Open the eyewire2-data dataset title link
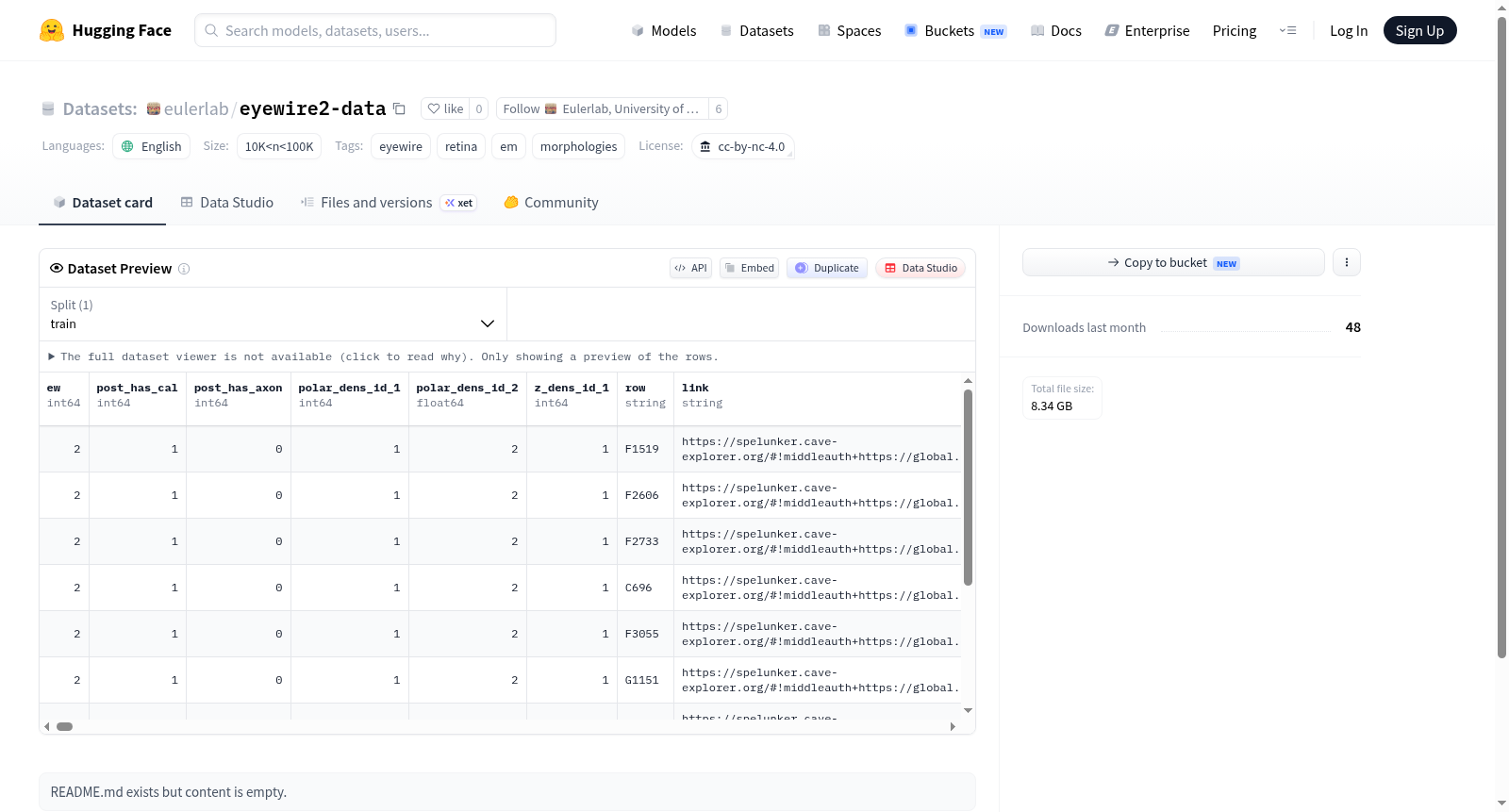1509x812 pixels. [x=313, y=108]
